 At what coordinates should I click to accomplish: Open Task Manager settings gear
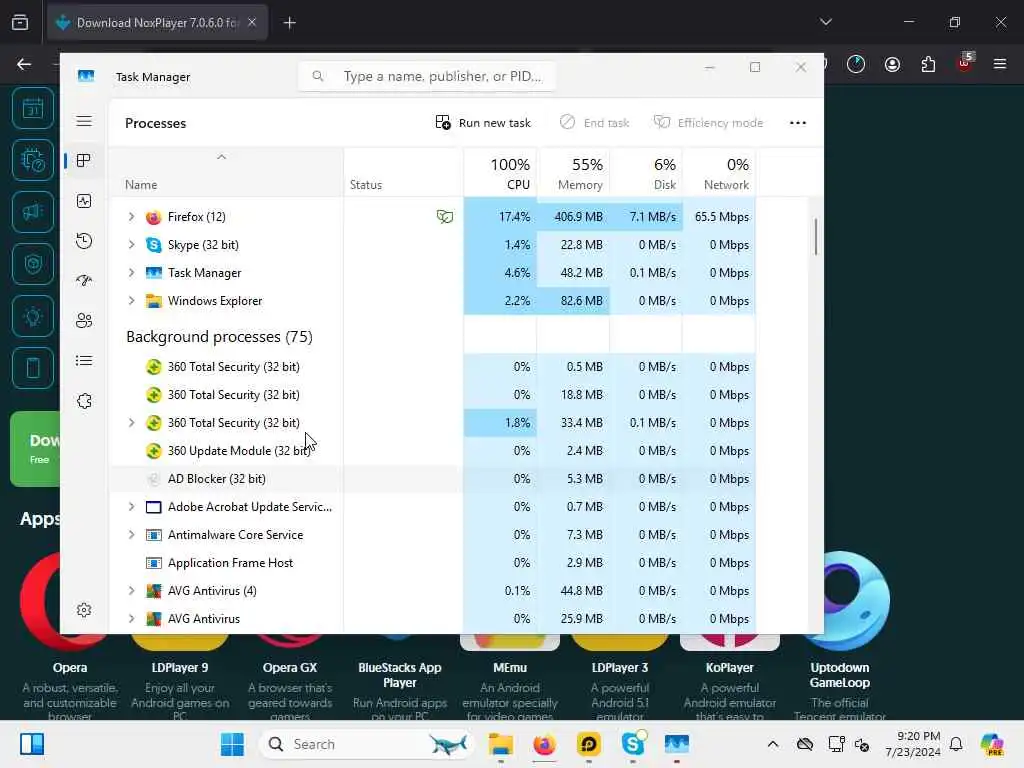coord(84,610)
